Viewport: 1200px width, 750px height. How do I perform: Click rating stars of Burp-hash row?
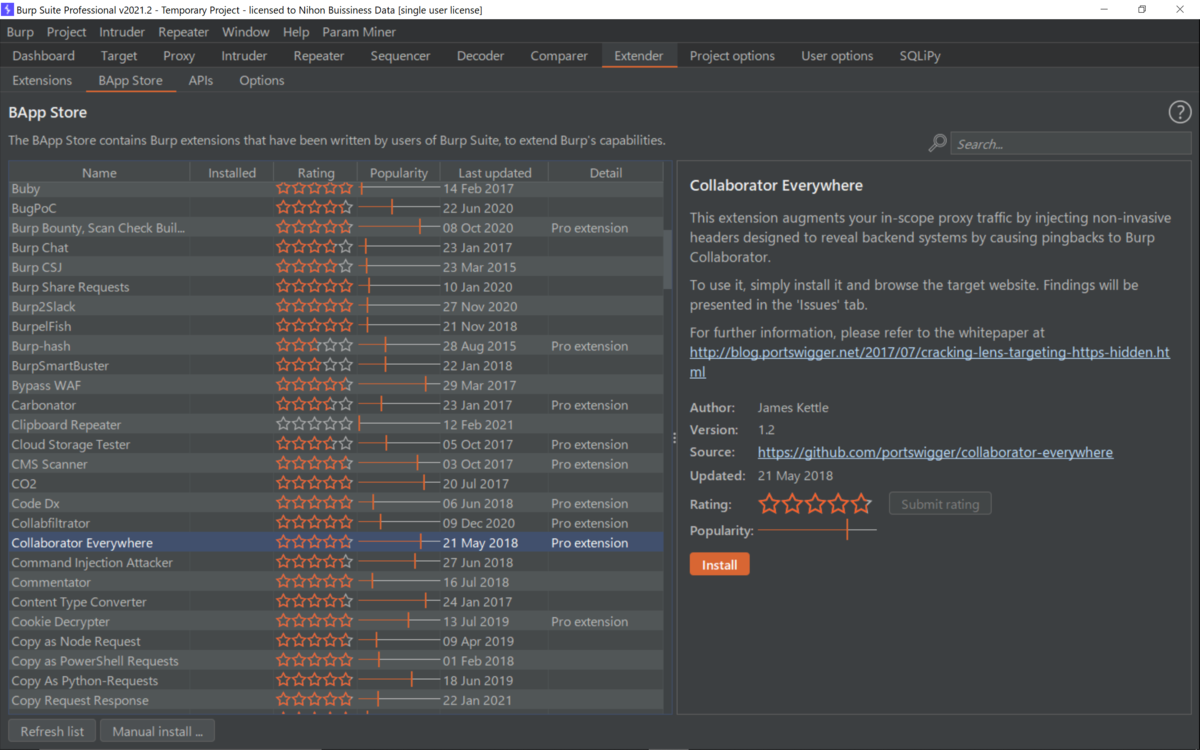[315, 346]
